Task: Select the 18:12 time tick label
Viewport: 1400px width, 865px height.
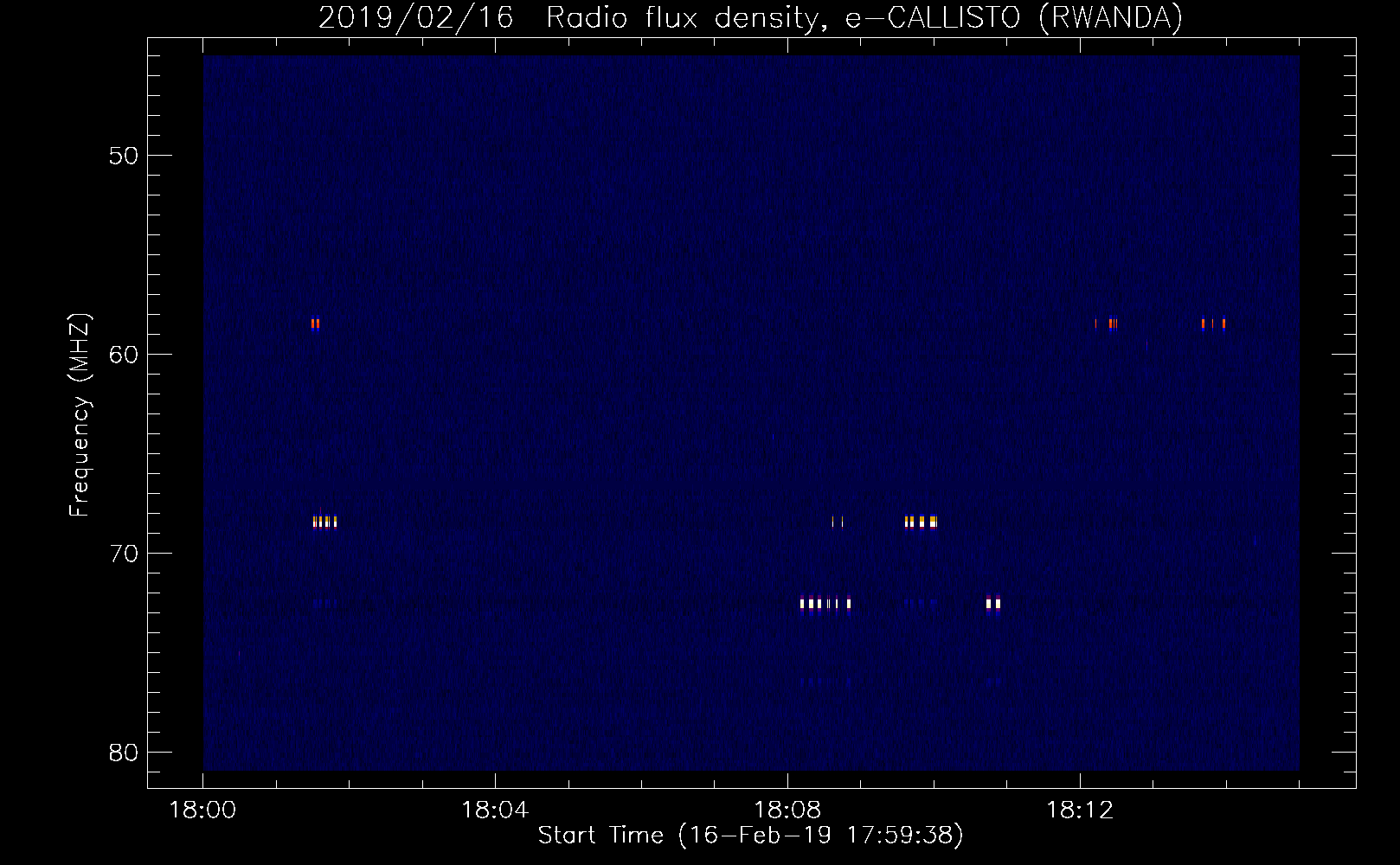Action: [1080, 811]
